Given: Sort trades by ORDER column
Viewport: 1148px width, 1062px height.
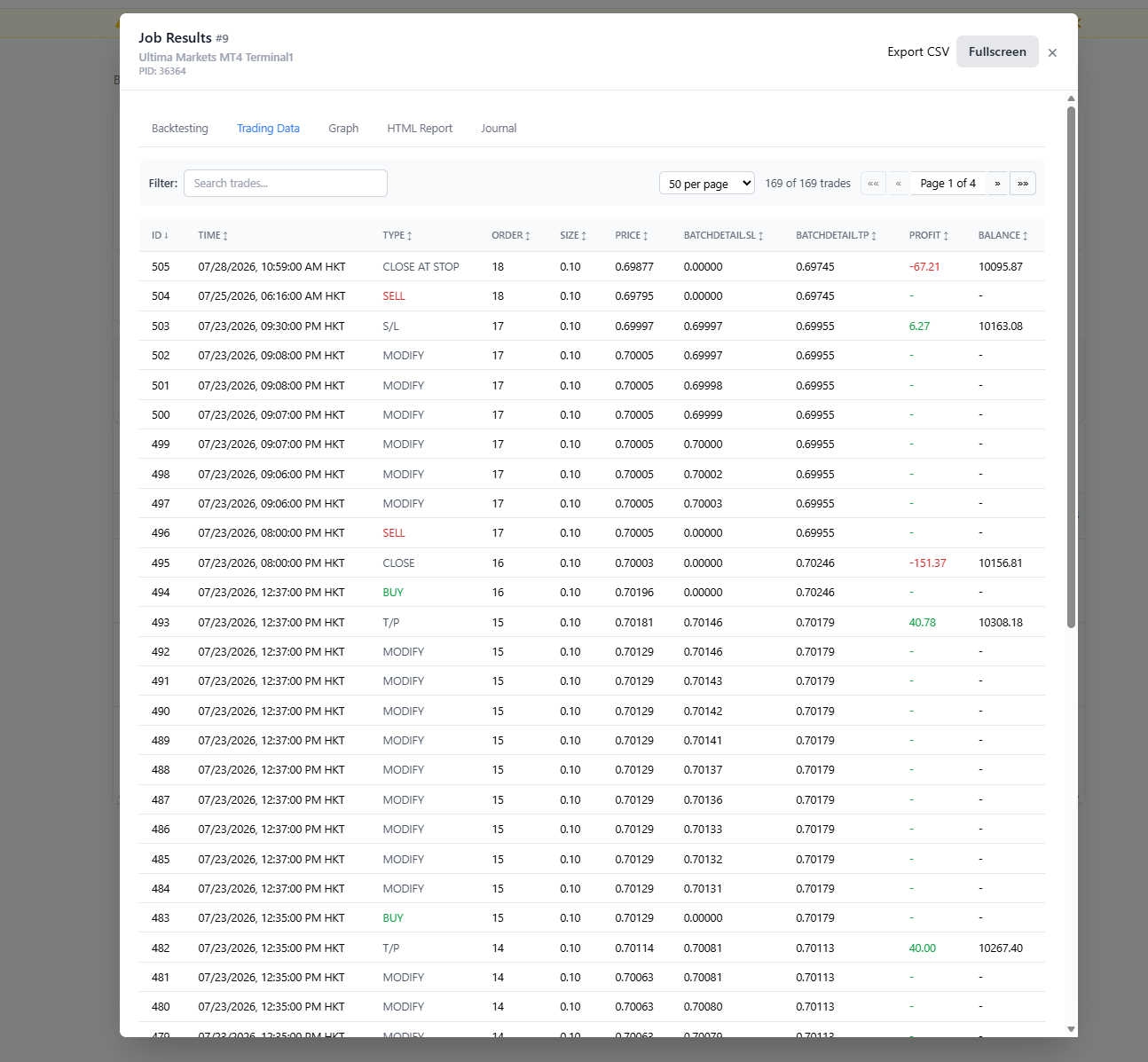Looking at the screenshot, I should (511, 236).
